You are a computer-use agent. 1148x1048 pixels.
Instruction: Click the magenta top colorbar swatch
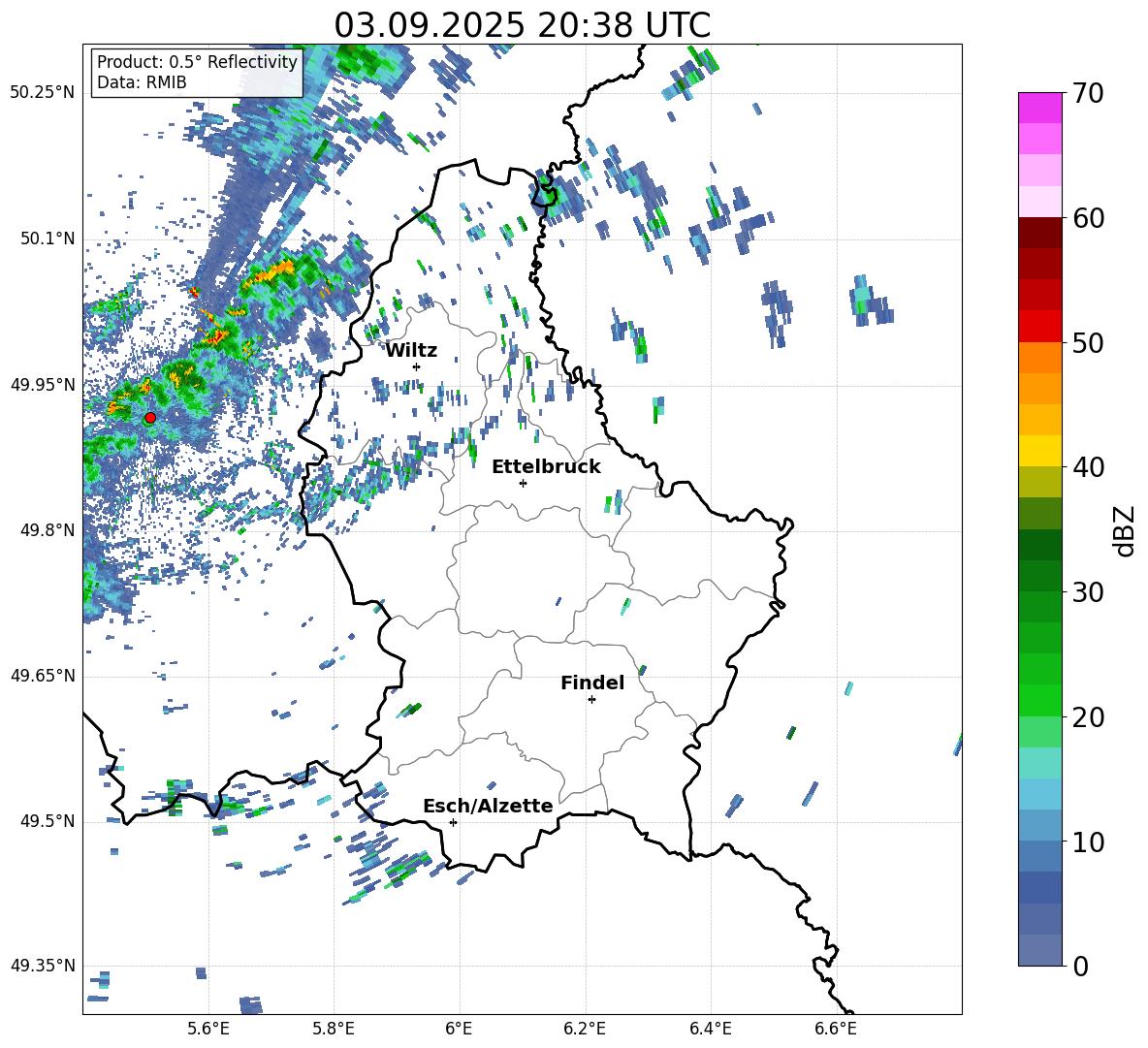1039,109
